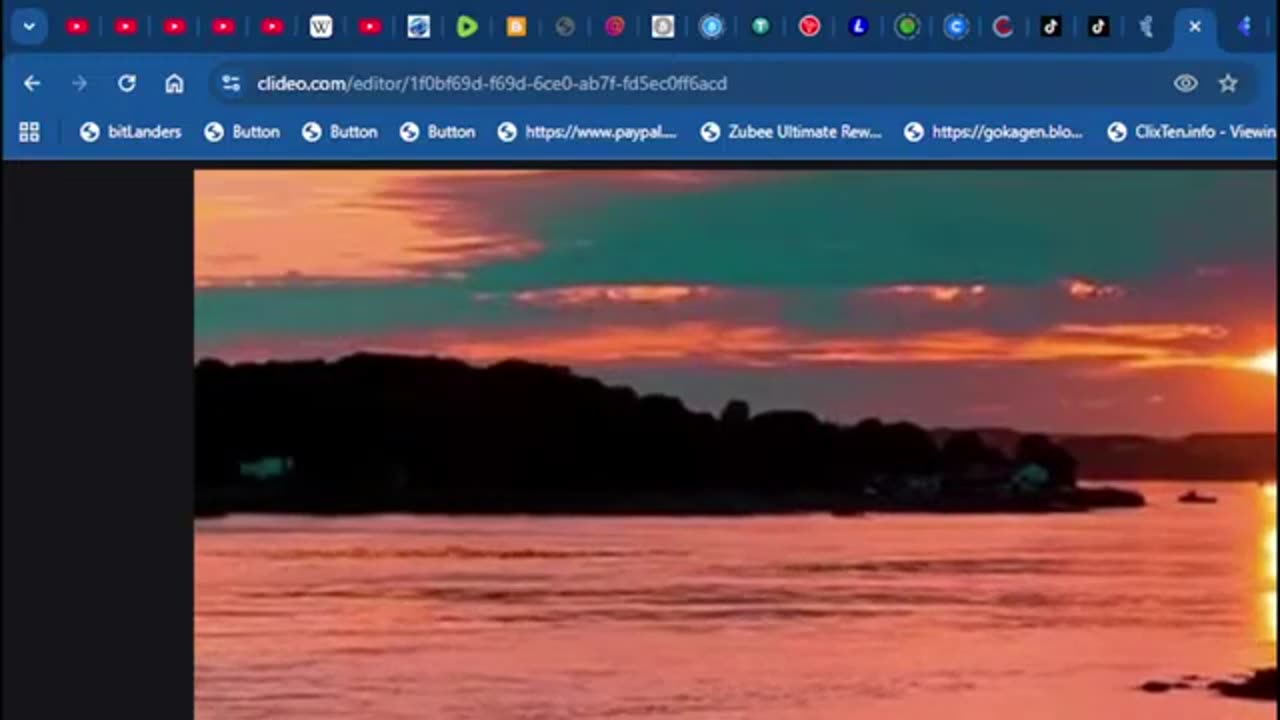Switch to the purple diamond icon tab
This screenshot has height=720, width=1280.
1244,27
